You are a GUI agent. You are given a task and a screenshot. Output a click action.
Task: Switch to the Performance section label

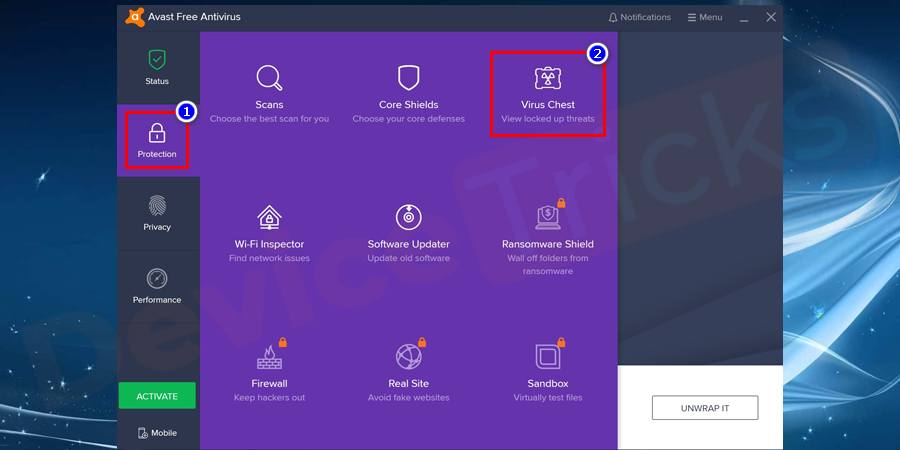tap(157, 300)
